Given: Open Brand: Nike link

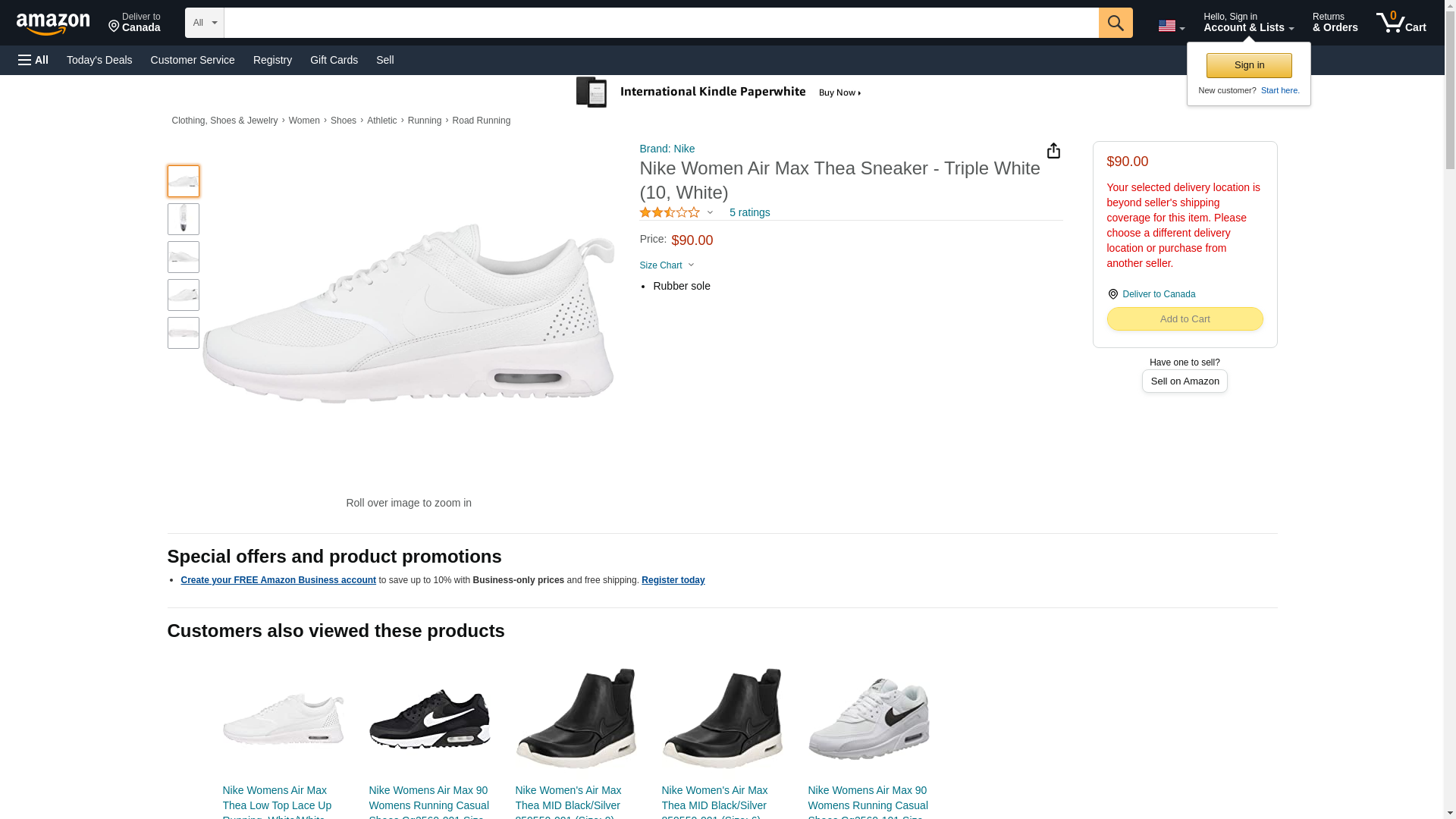Looking at the screenshot, I should click(x=667, y=149).
